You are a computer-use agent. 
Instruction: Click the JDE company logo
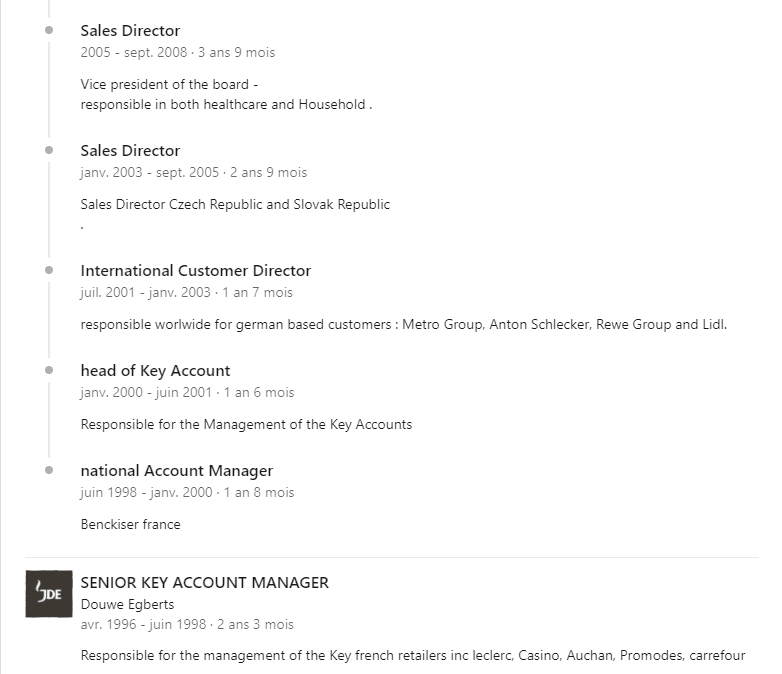(49, 594)
